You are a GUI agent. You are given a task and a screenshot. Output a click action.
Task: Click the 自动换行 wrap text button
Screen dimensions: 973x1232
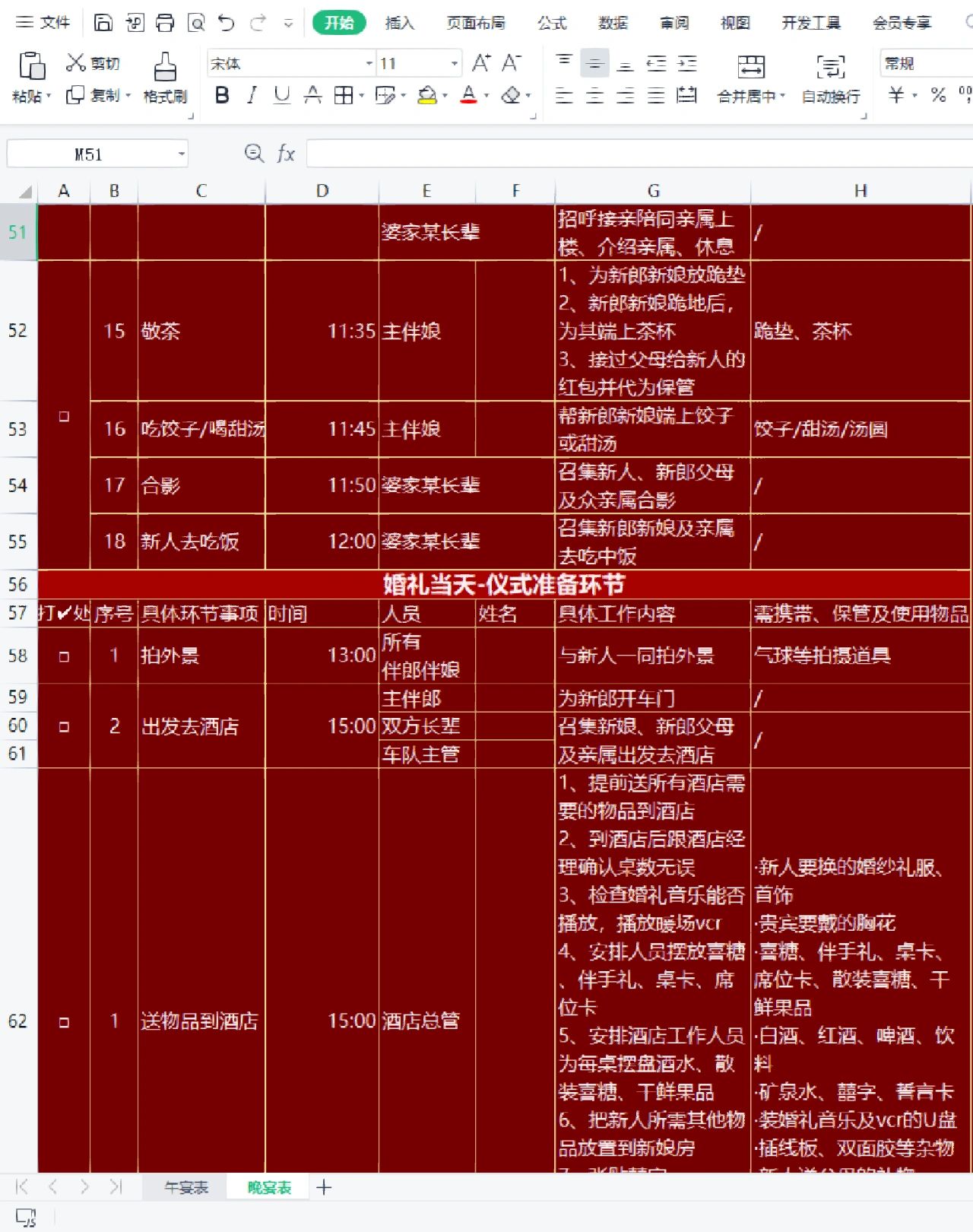tap(831, 78)
